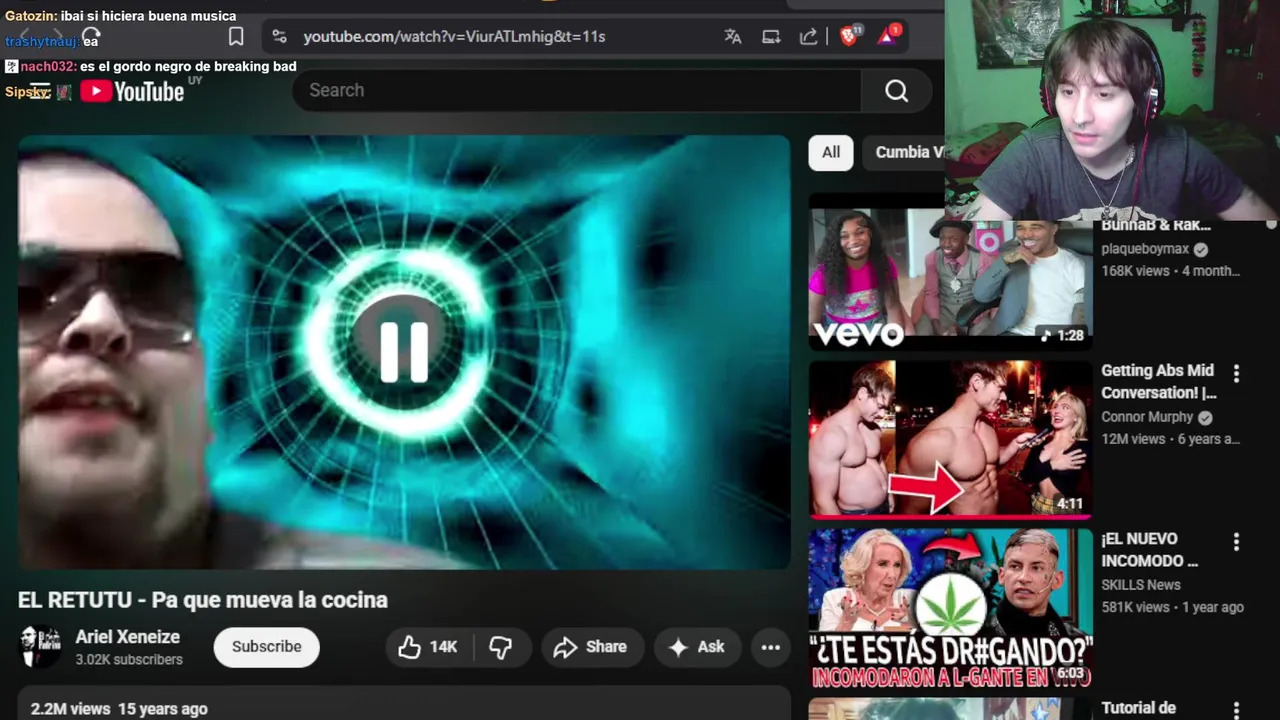The height and width of the screenshot is (720, 1280).
Task: Dislike the video with thumbs down
Action: (501, 647)
